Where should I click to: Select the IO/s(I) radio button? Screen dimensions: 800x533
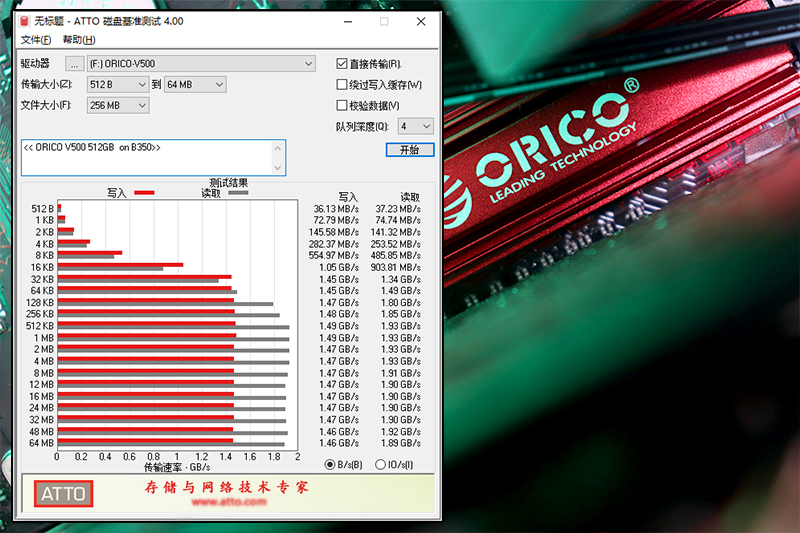tap(380, 465)
